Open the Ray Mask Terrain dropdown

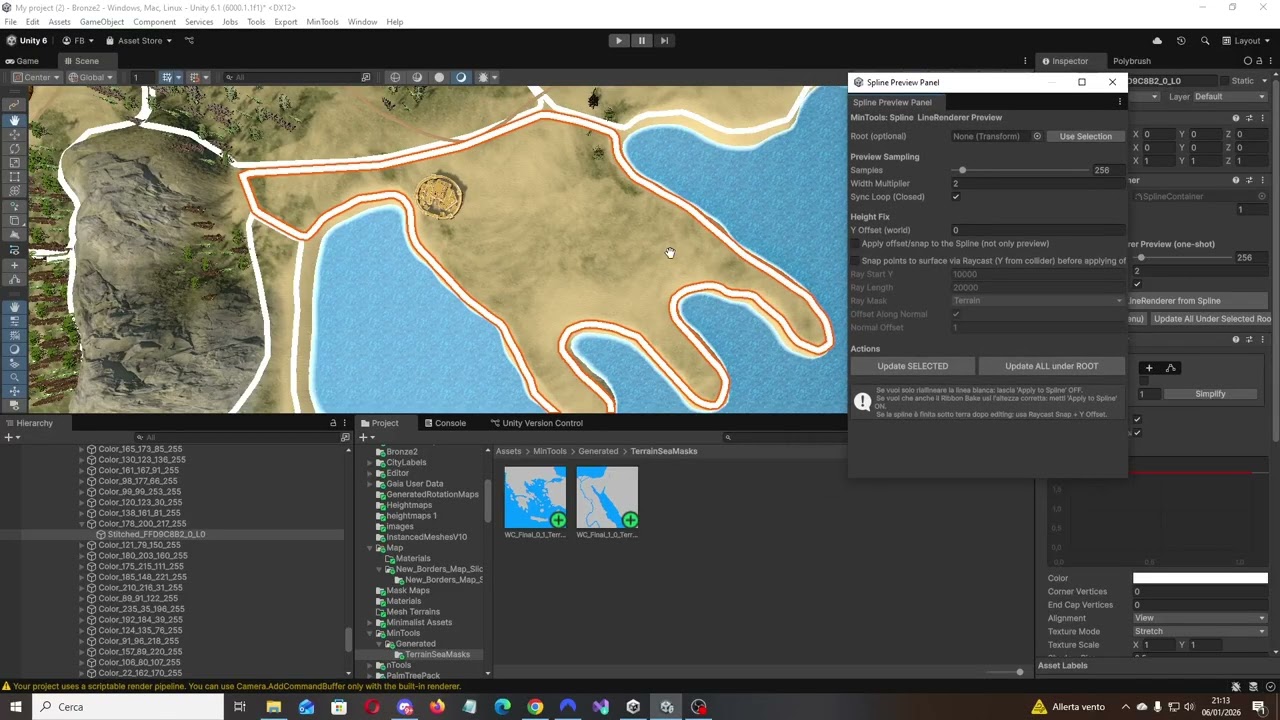tap(1038, 301)
